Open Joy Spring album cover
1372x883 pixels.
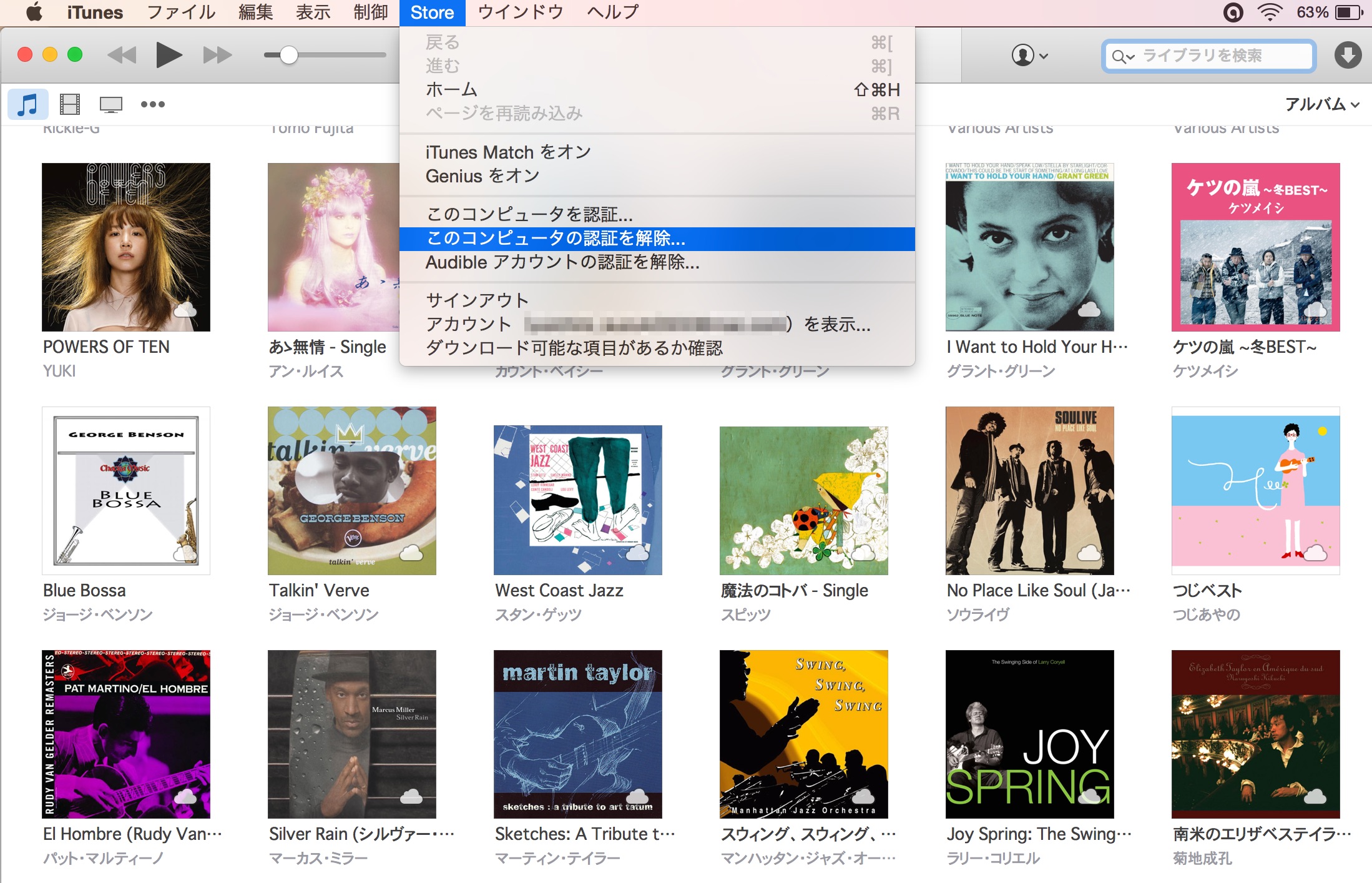coord(1030,734)
